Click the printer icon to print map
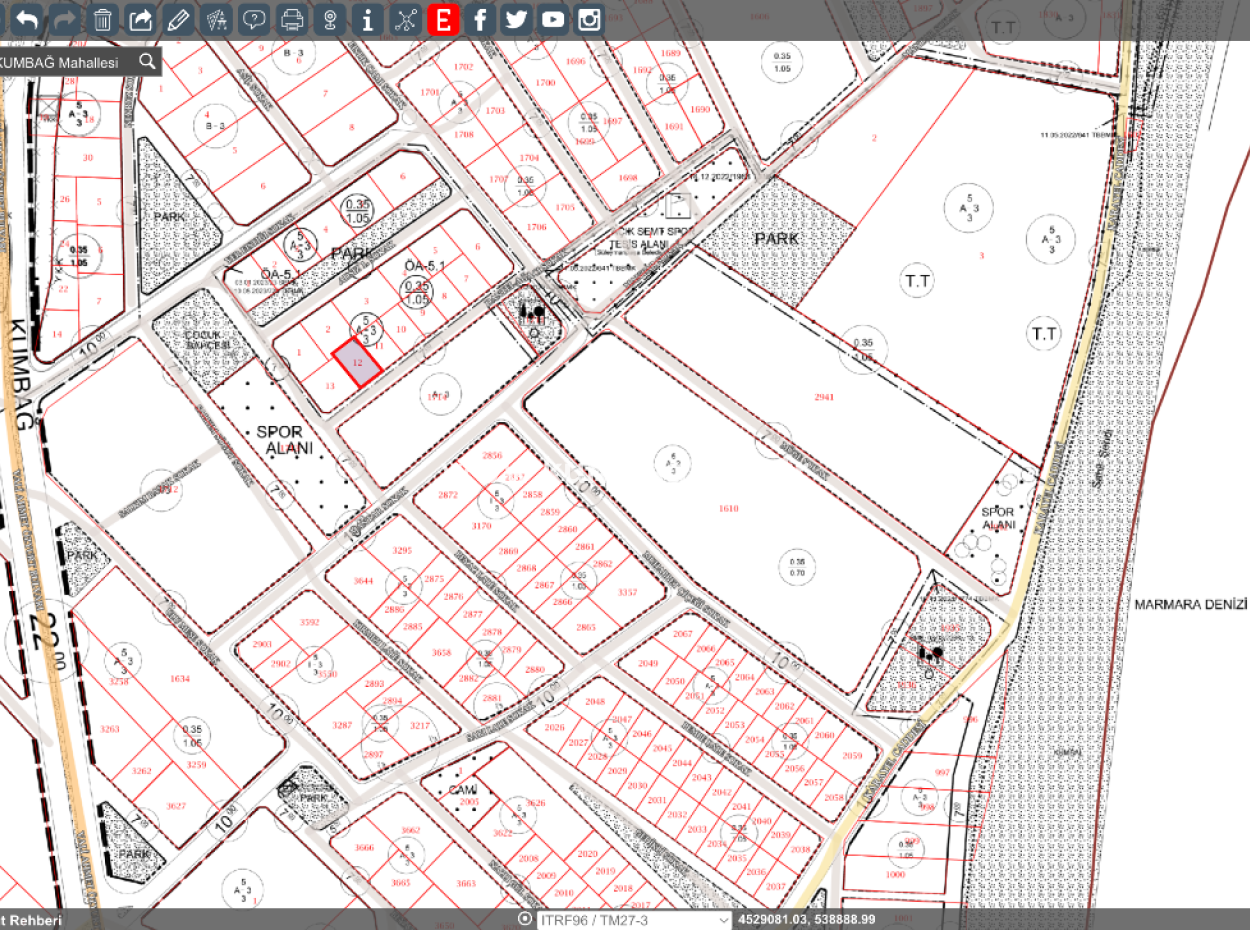This screenshot has height=930, width=1250. point(292,19)
